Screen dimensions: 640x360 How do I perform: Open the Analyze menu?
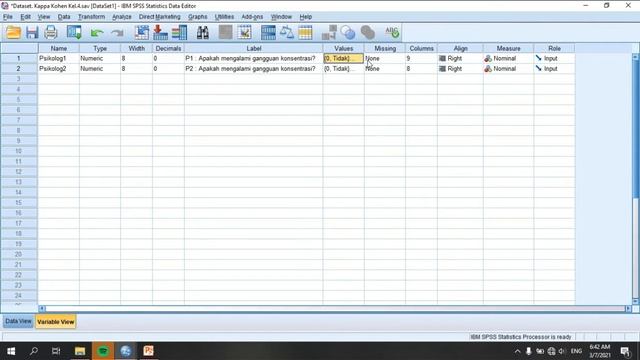[122, 17]
